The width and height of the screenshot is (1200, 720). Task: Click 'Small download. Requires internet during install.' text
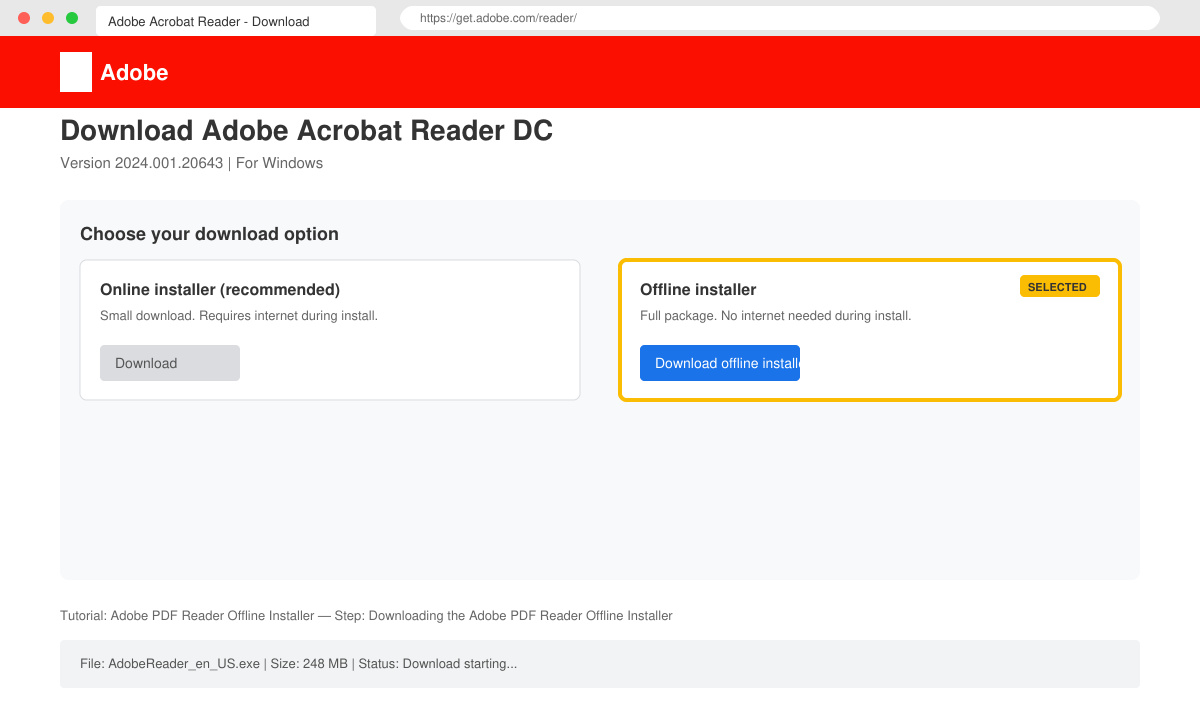click(239, 316)
